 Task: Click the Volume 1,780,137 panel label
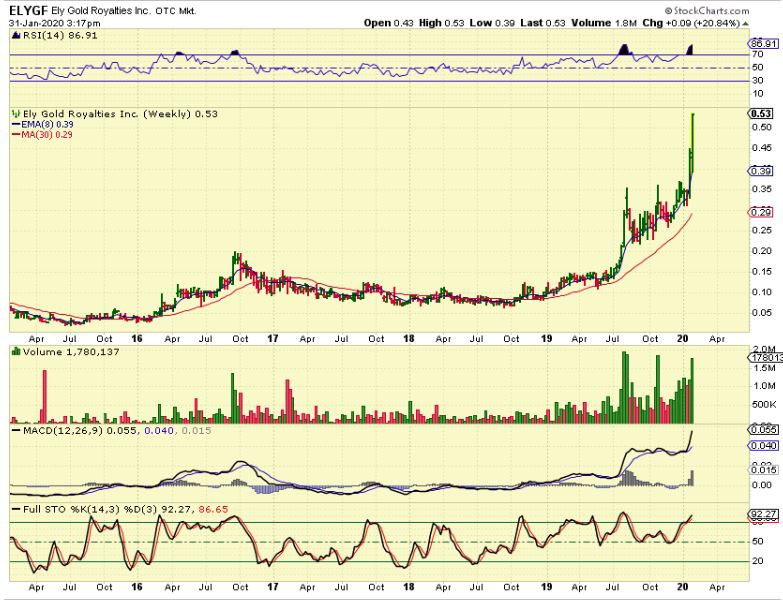[71, 352]
